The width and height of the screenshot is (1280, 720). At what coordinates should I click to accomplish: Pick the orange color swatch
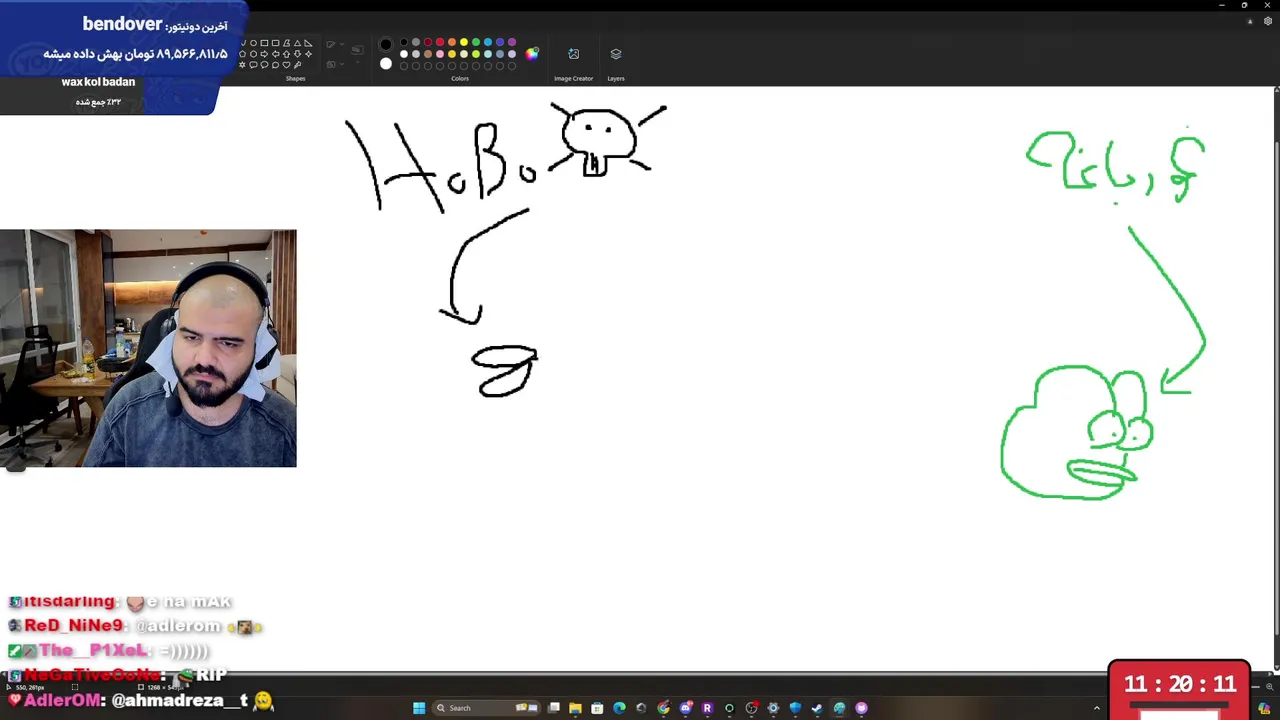coord(452,43)
